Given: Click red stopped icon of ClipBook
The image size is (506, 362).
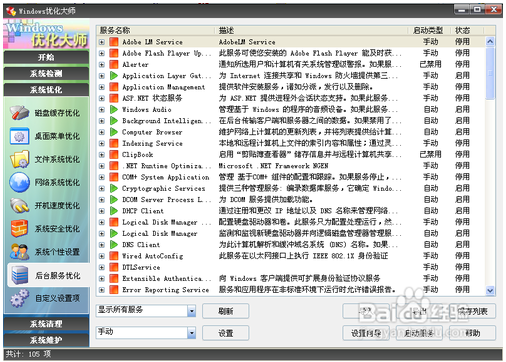Looking at the screenshot, I should click(x=114, y=155).
